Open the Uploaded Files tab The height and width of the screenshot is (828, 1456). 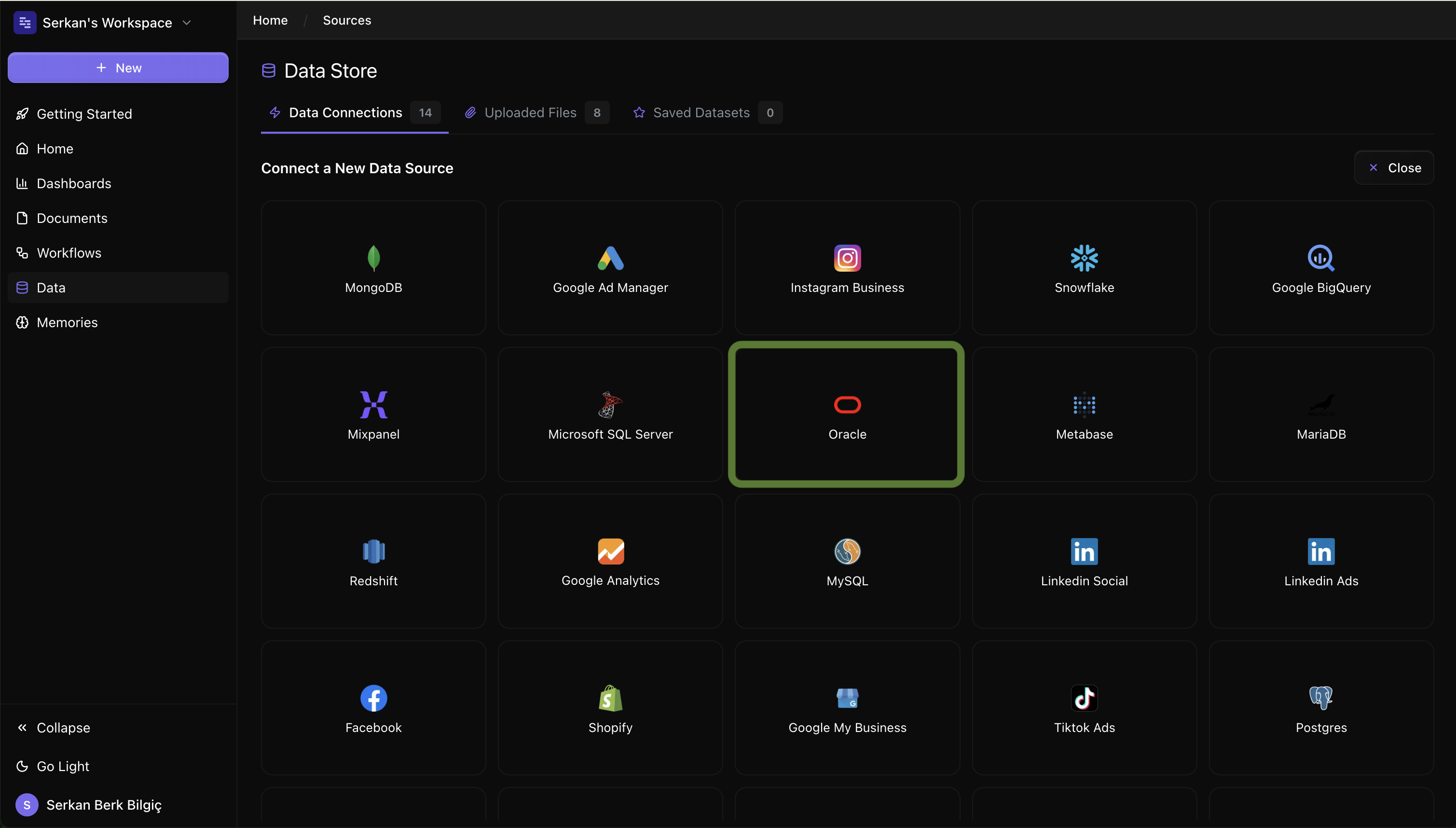pyautogui.click(x=536, y=112)
